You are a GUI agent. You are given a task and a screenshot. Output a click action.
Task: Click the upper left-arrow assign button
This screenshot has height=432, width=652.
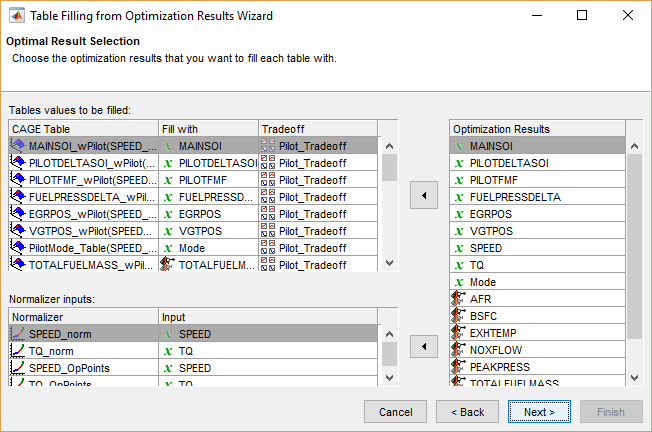pyautogui.click(x=424, y=196)
